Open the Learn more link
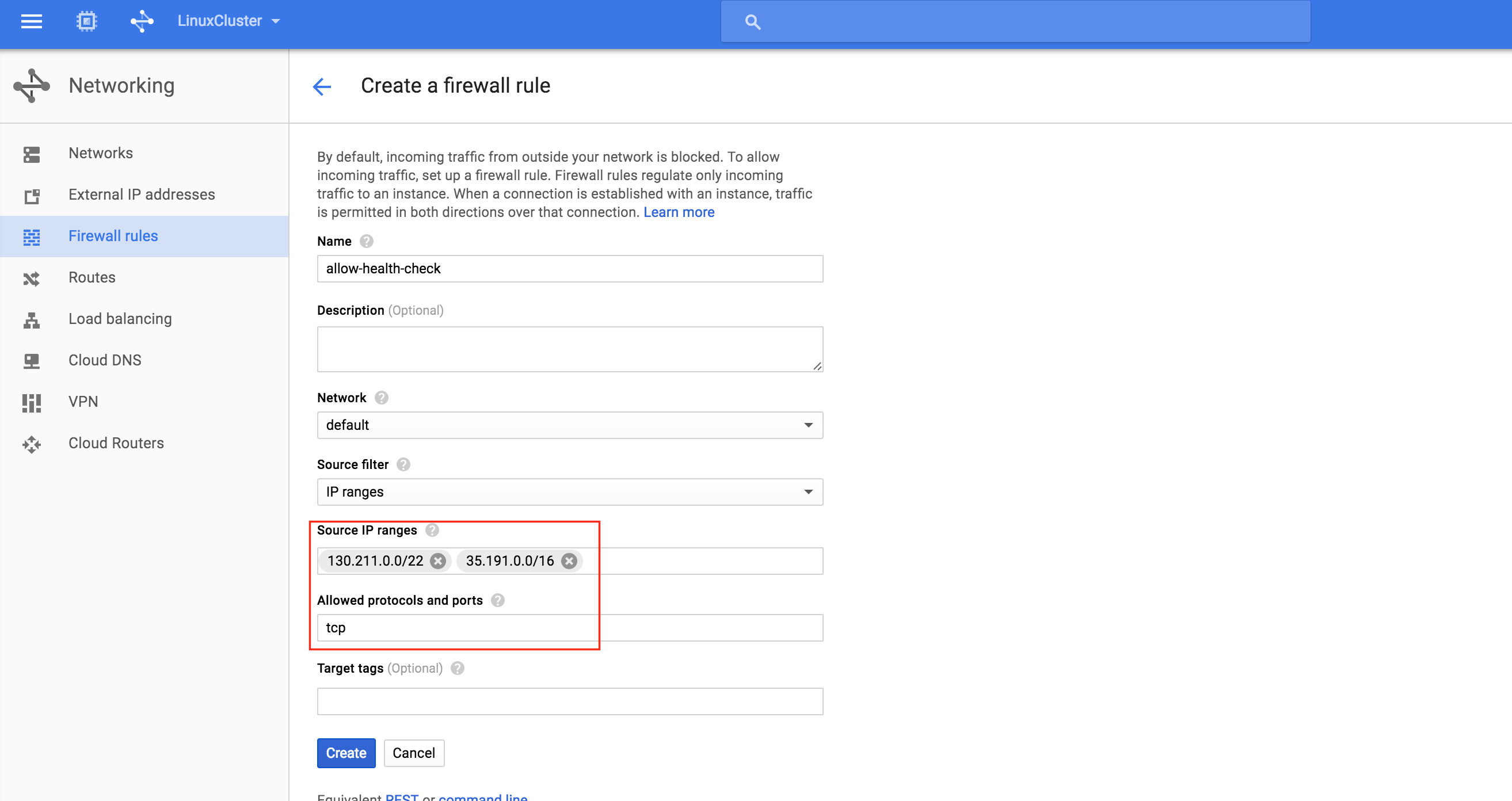 [679, 212]
